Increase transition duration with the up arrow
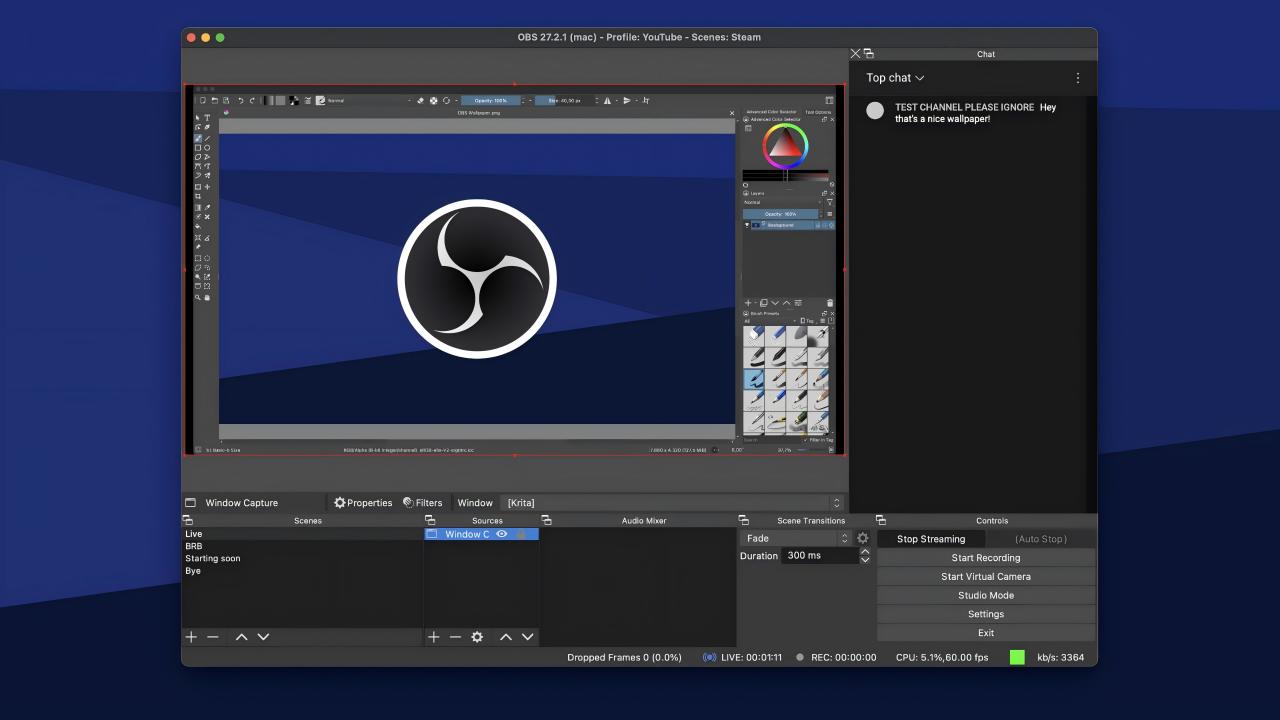 (x=865, y=551)
